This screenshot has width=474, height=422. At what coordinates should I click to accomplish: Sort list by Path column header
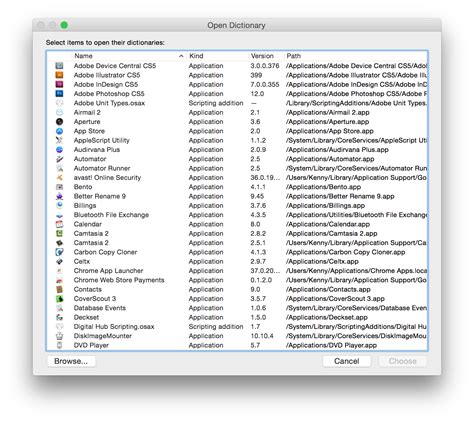(x=293, y=56)
